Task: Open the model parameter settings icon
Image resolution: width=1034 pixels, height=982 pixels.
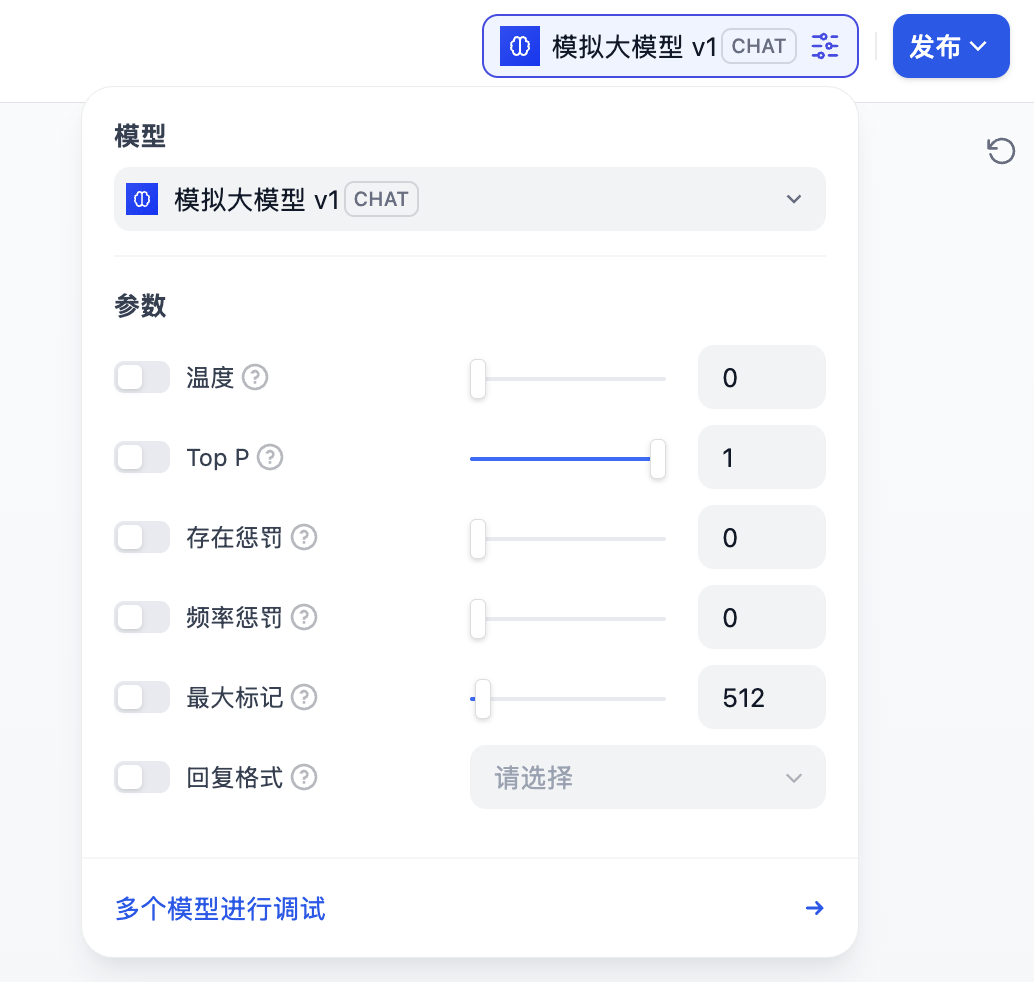Action: coord(825,46)
